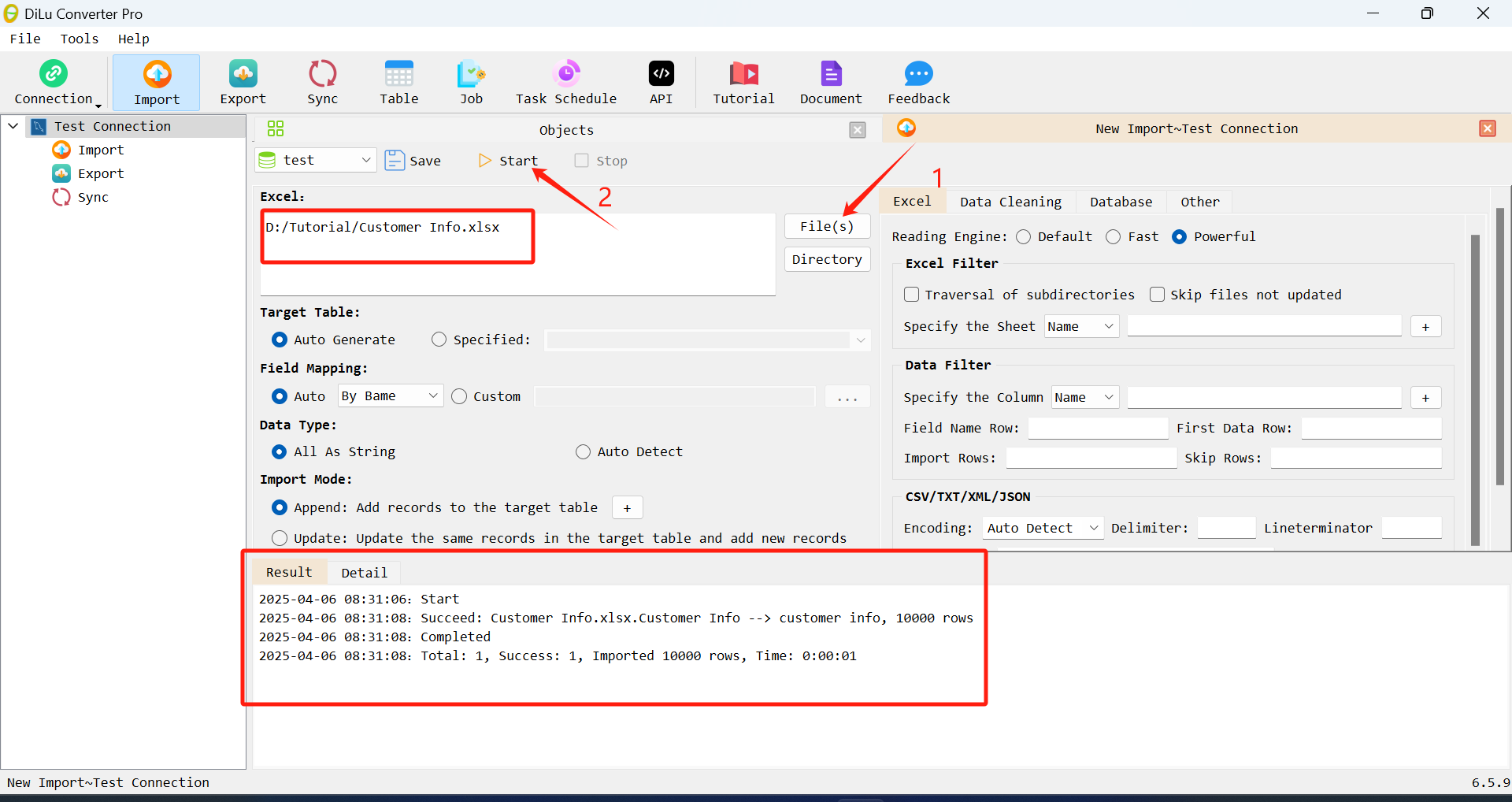Switch to the Database tab
Image resolution: width=1512 pixels, height=802 pixels.
[x=1121, y=202]
